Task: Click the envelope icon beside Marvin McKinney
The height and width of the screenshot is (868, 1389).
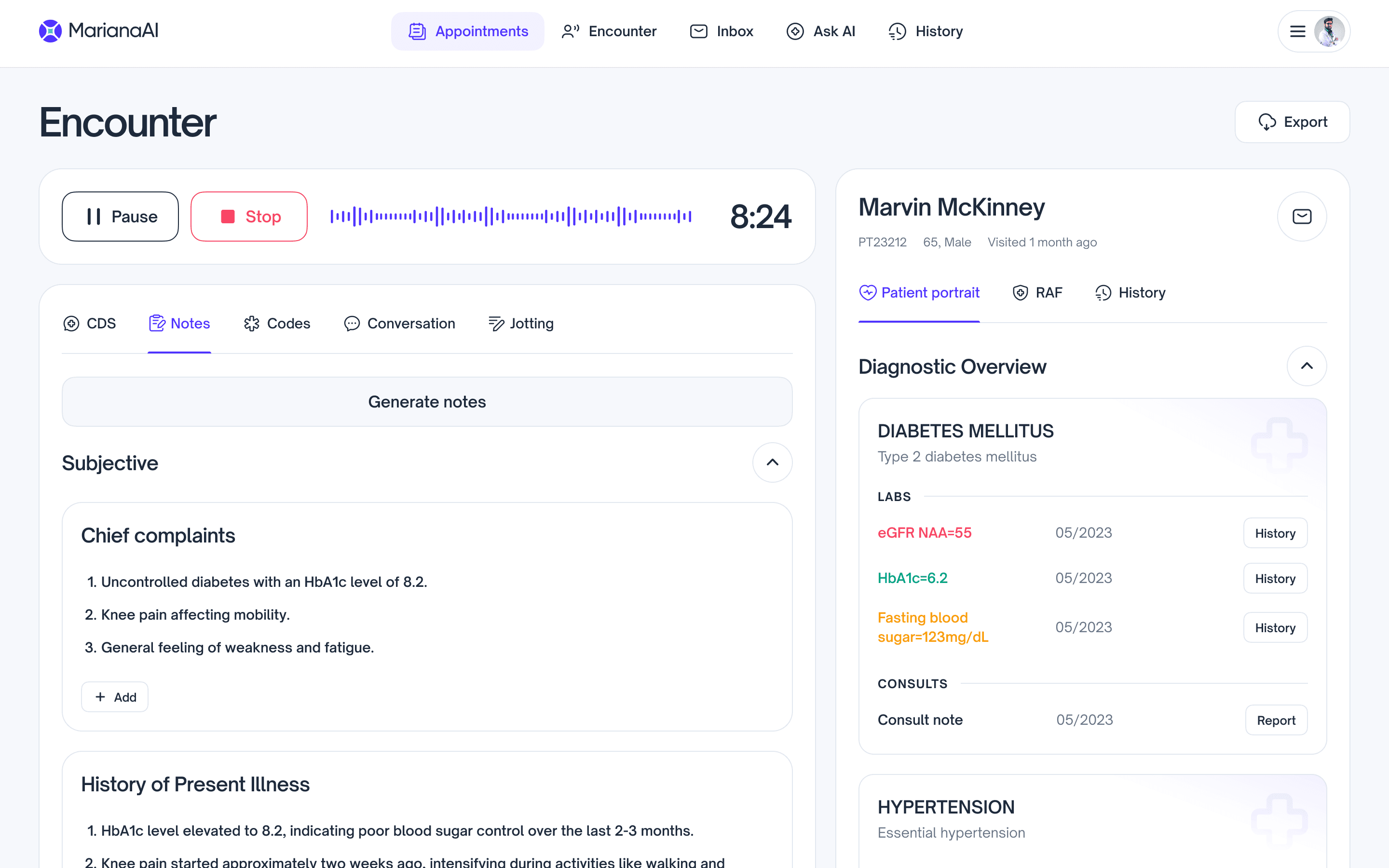Action: [x=1302, y=217]
